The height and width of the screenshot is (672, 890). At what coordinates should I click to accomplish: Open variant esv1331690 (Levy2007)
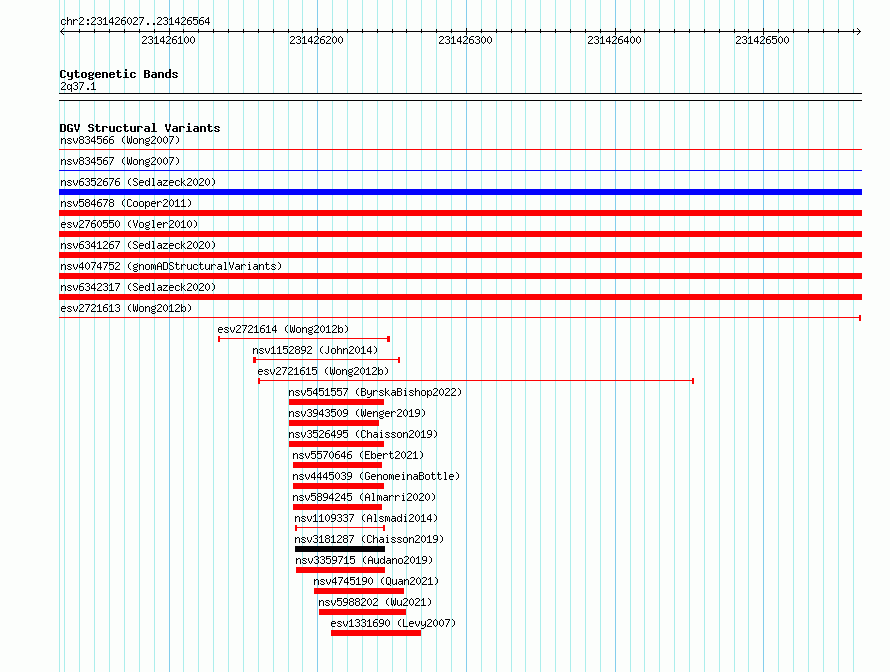tap(393, 623)
